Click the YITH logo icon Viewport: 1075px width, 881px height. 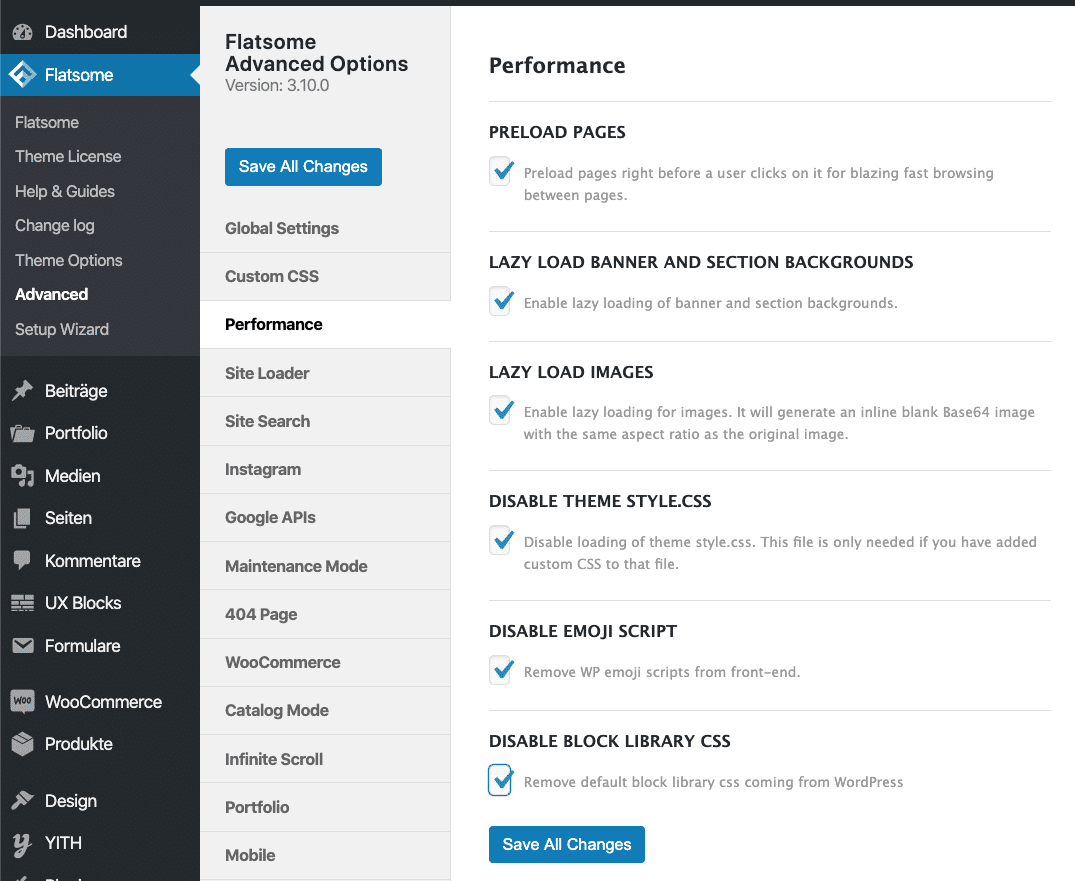tap(23, 843)
